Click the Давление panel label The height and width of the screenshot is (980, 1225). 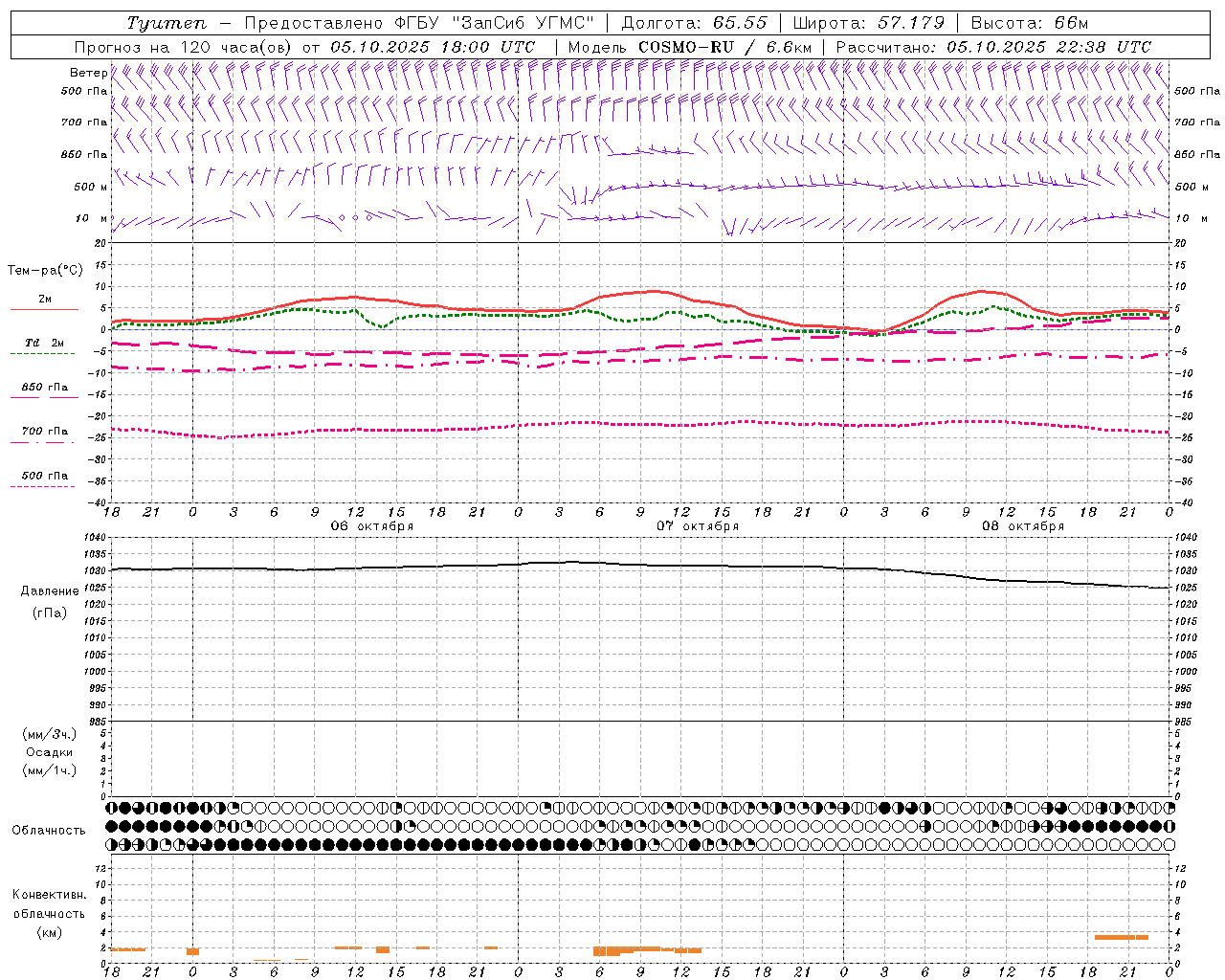[50, 590]
